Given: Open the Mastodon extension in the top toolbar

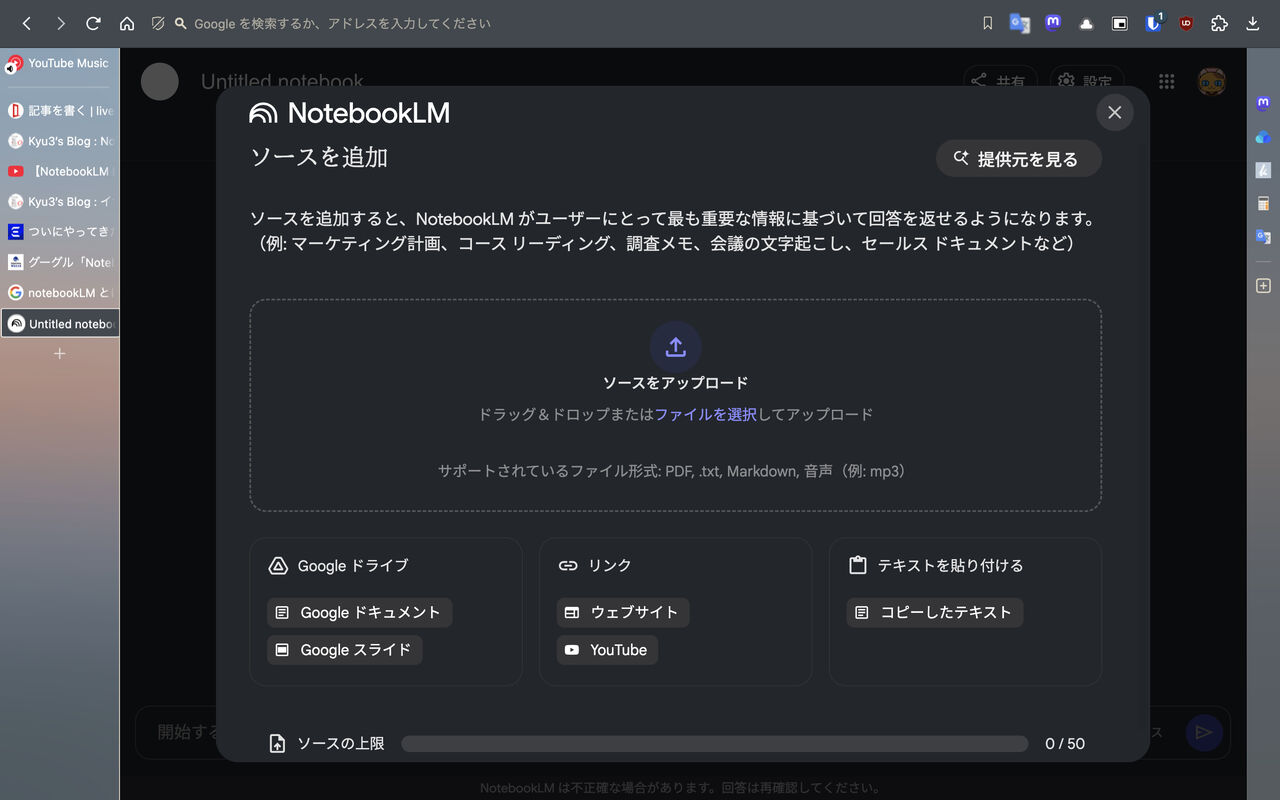Looking at the screenshot, I should click(x=1053, y=23).
